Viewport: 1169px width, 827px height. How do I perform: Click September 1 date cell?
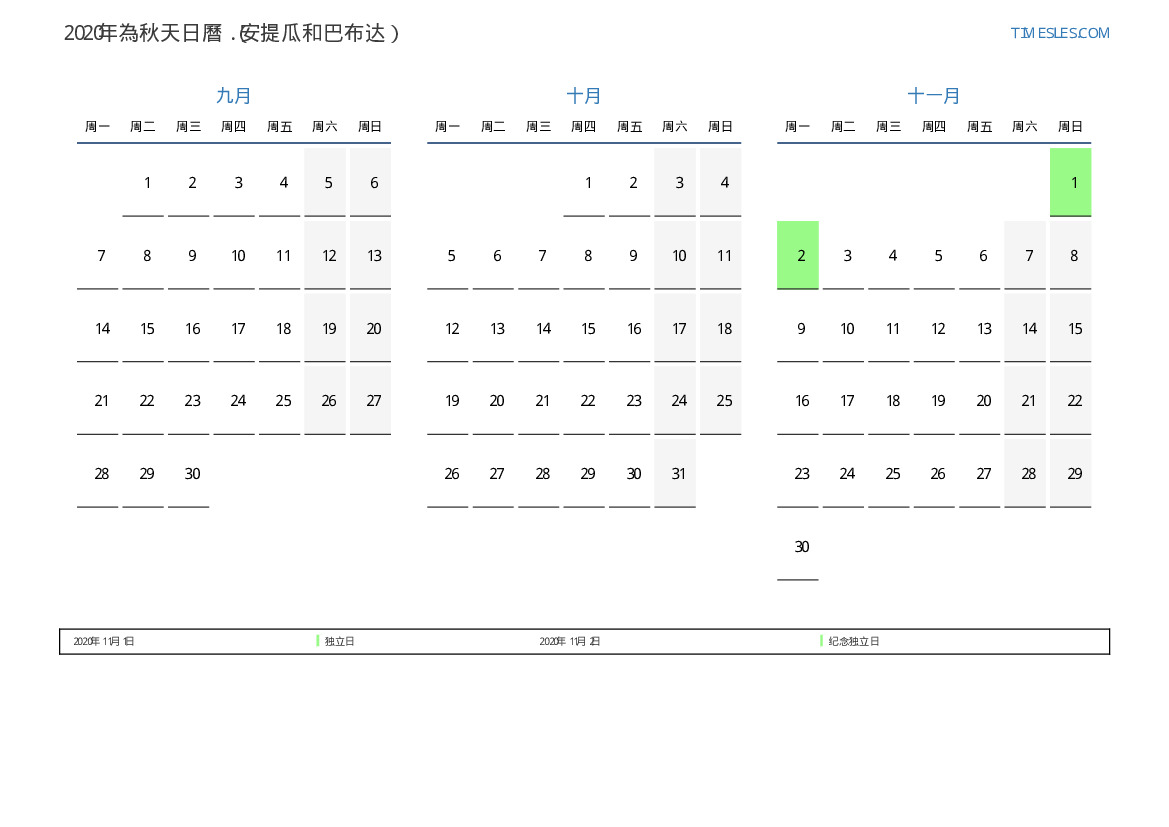click(x=147, y=182)
